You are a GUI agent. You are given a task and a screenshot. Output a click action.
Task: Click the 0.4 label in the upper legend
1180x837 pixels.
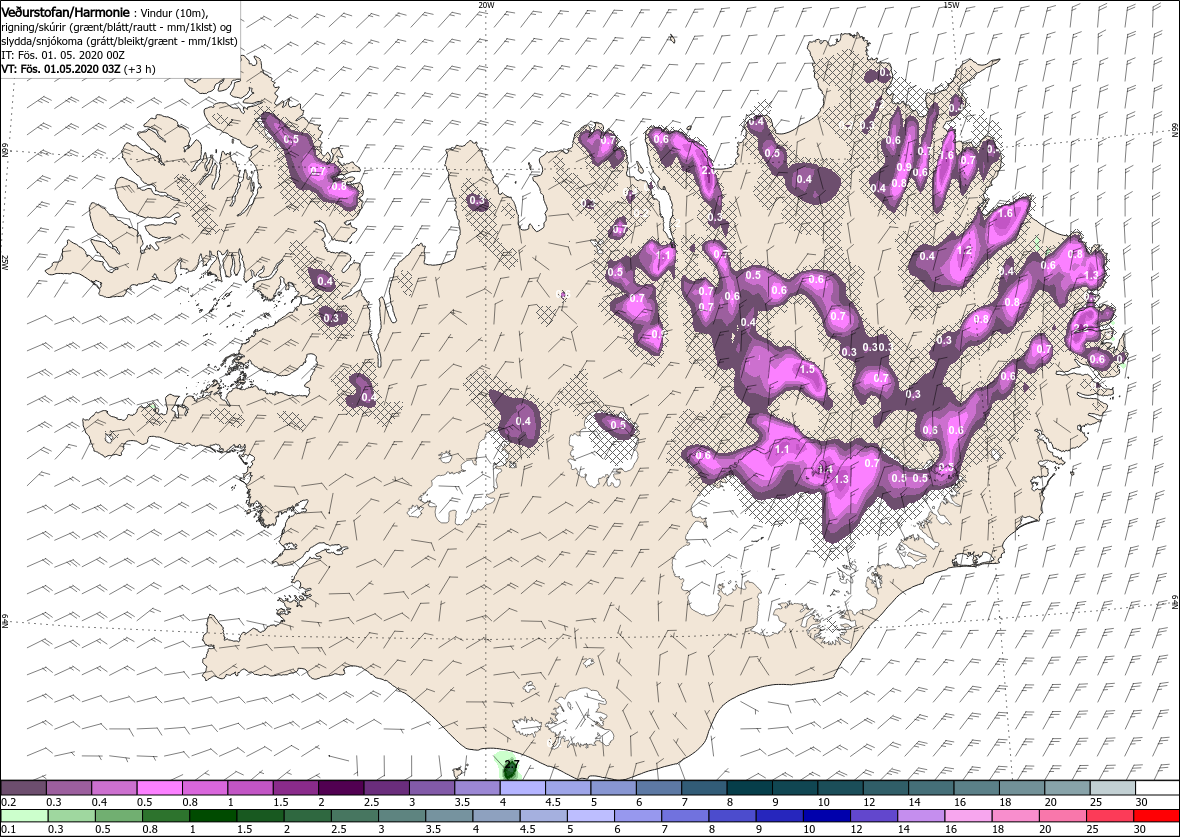click(99, 802)
